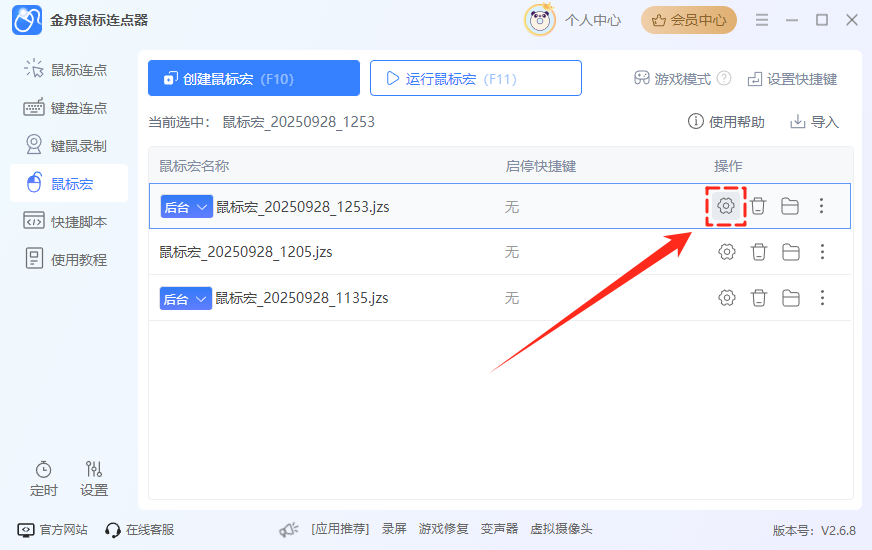Click the panda avatar icon
872x550 pixels.
(539, 21)
